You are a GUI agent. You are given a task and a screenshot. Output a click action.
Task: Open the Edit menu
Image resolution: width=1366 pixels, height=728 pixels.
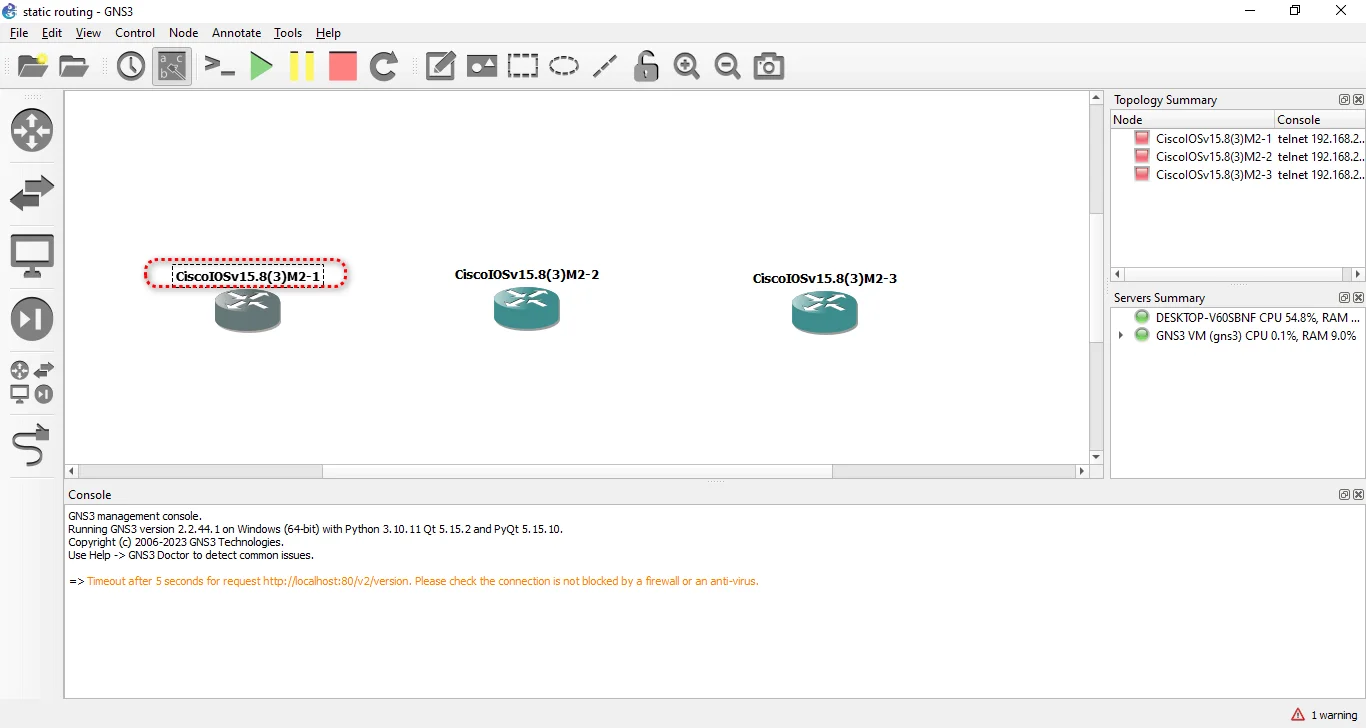pos(52,33)
